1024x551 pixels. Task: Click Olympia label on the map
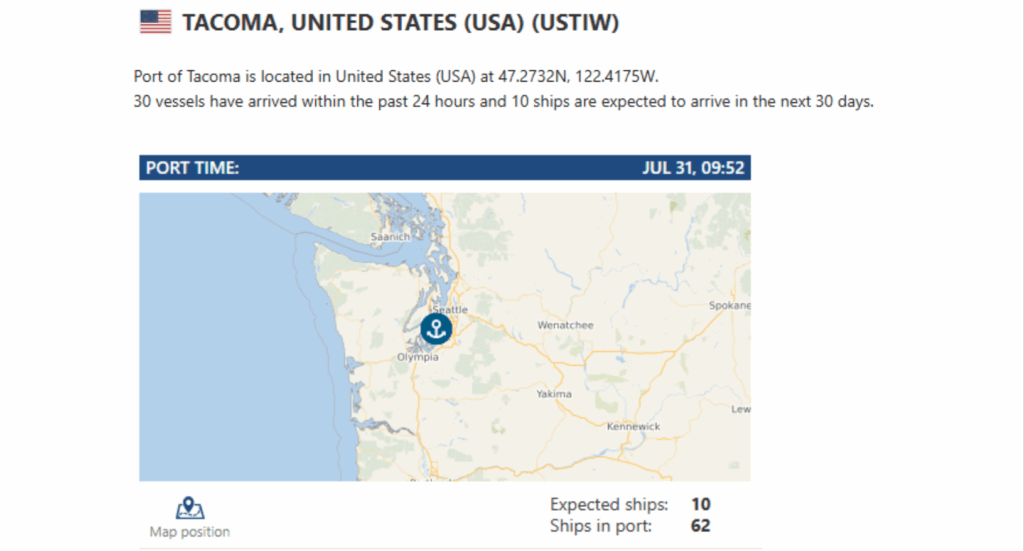click(x=418, y=357)
